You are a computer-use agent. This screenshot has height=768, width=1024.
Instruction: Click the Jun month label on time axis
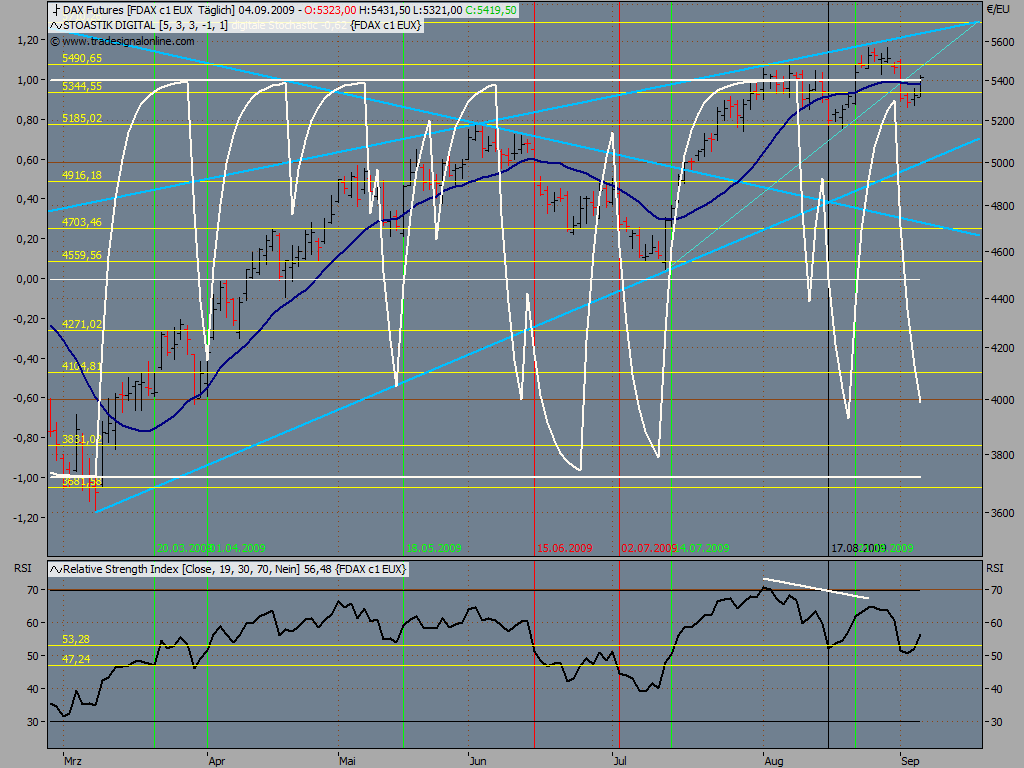pyautogui.click(x=478, y=761)
